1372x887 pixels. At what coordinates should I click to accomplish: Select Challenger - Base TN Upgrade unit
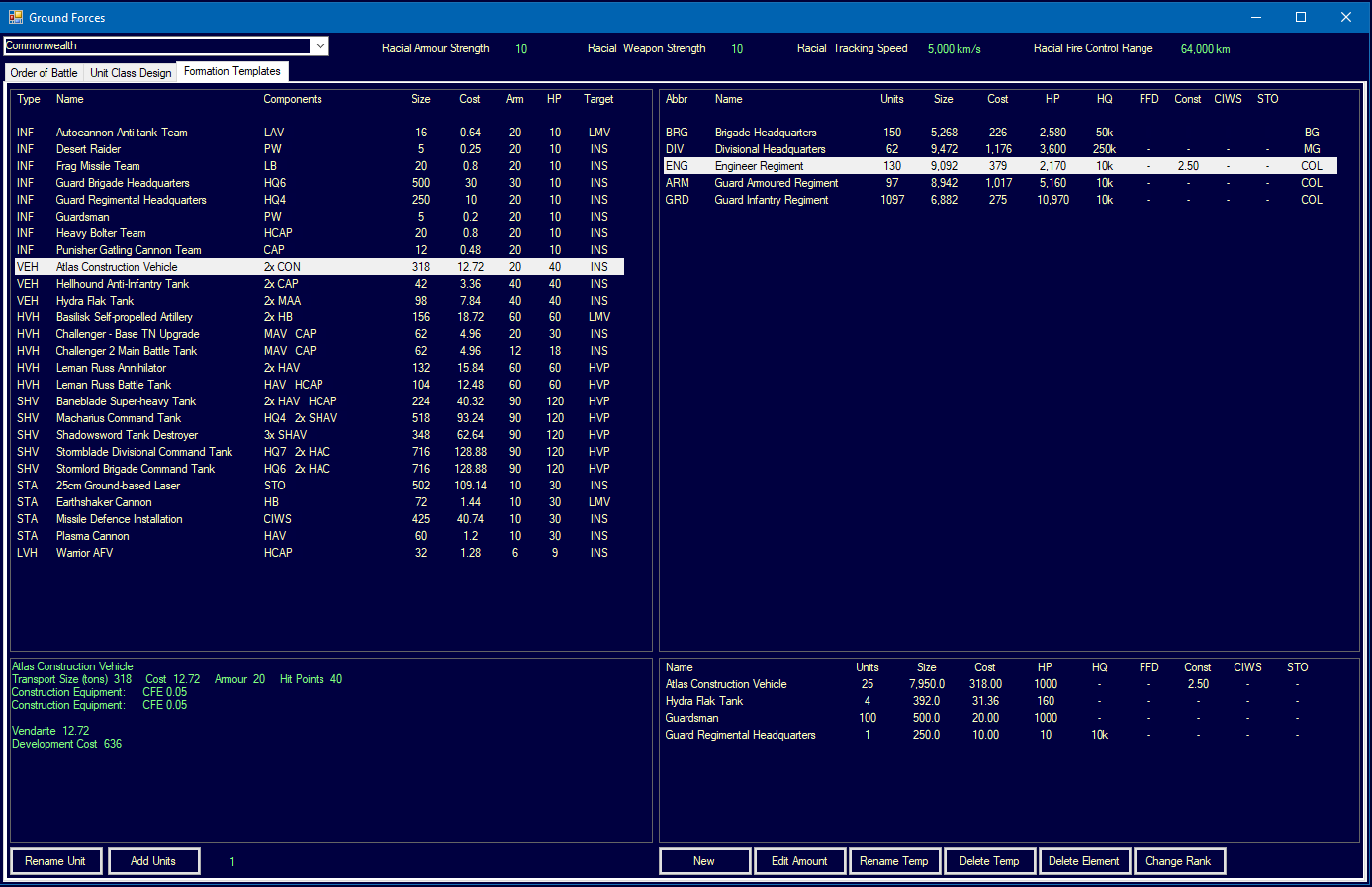click(x=320, y=334)
